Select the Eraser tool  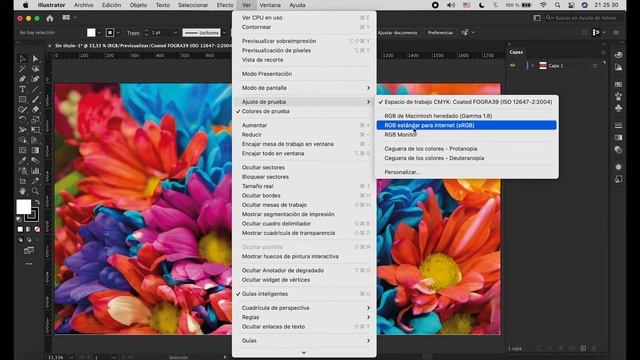click(36, 109)
